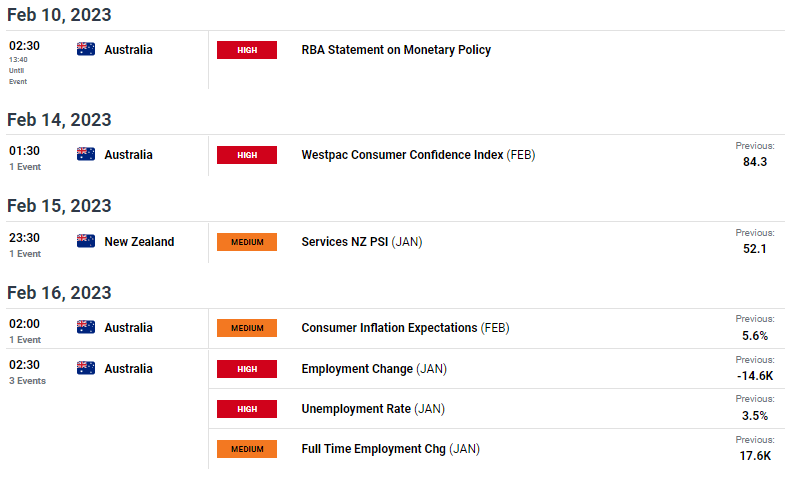Expand the 23:30 New Zealand event group
785x480 pixels.
(25, 245)
